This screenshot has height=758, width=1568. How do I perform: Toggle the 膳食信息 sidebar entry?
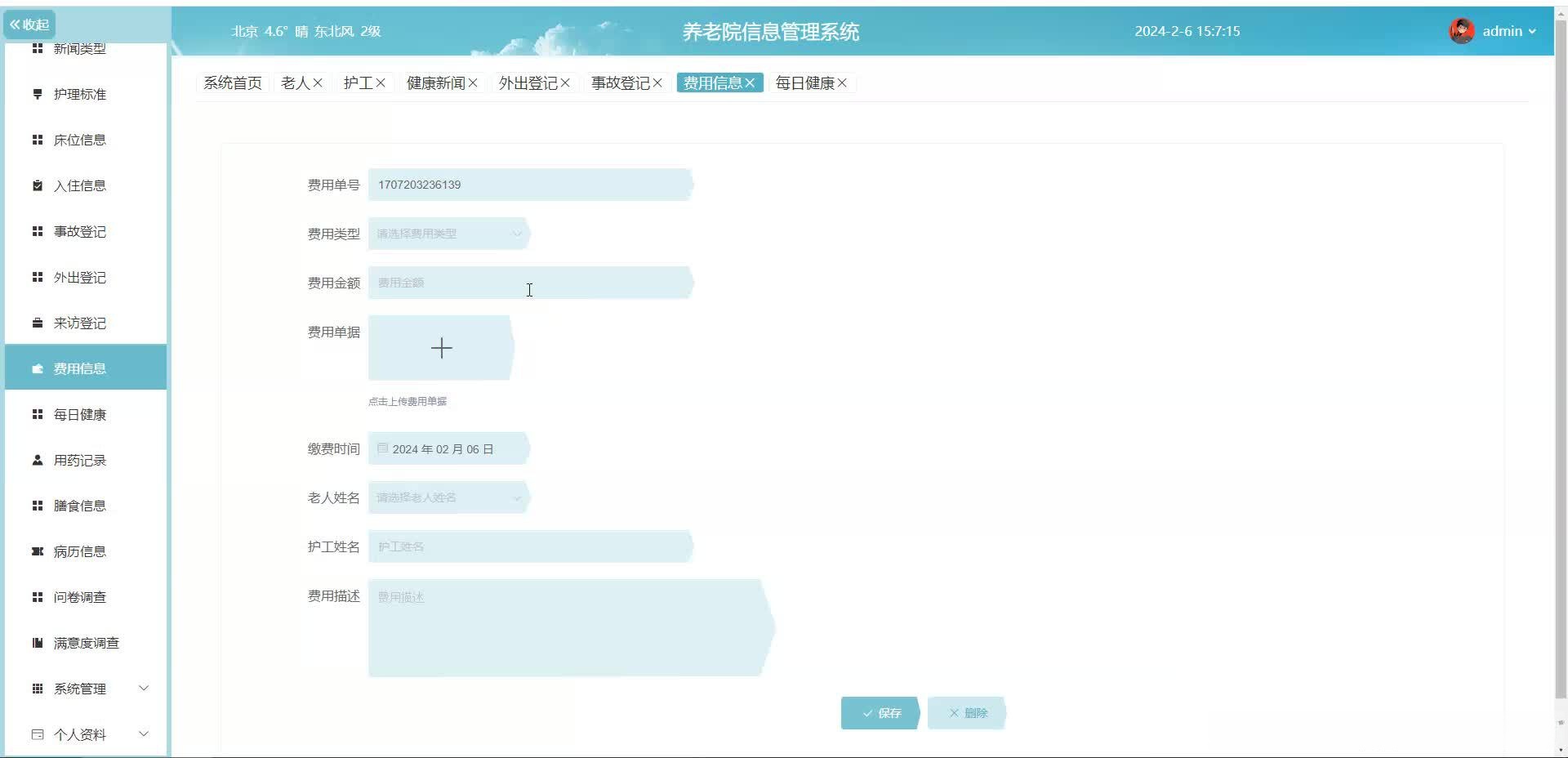click(x=78, y=506)
